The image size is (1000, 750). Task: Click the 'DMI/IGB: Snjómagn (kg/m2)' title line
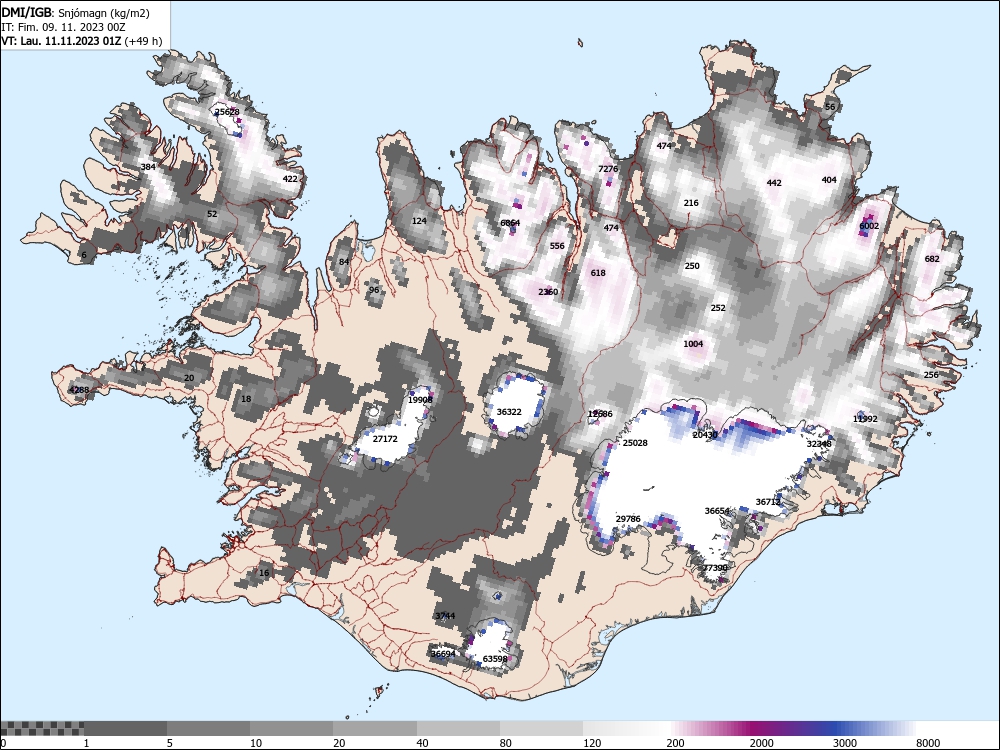pyautogui.click(x=76, y=13)
